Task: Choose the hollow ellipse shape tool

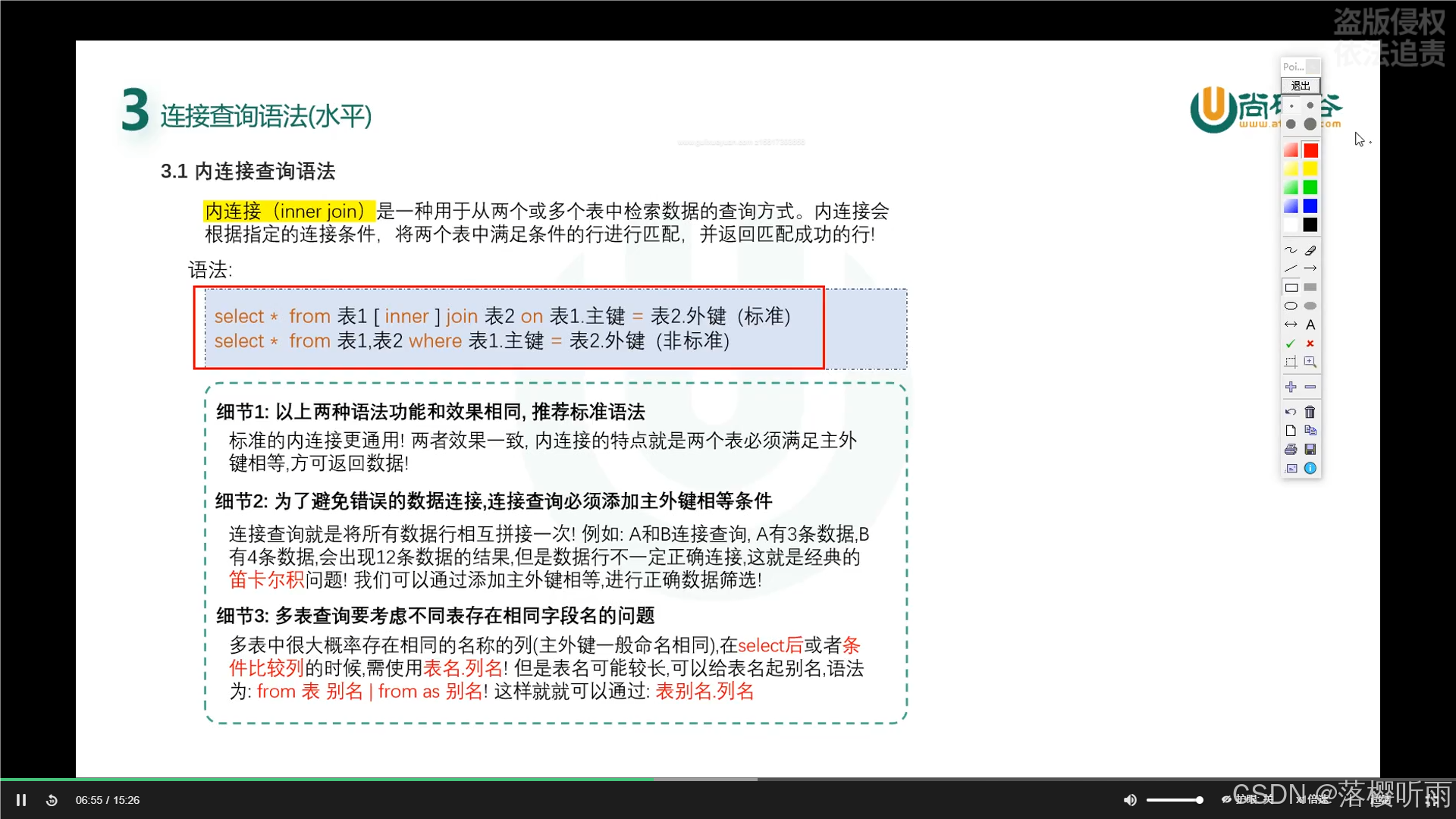Action: tap(1291, 306)
